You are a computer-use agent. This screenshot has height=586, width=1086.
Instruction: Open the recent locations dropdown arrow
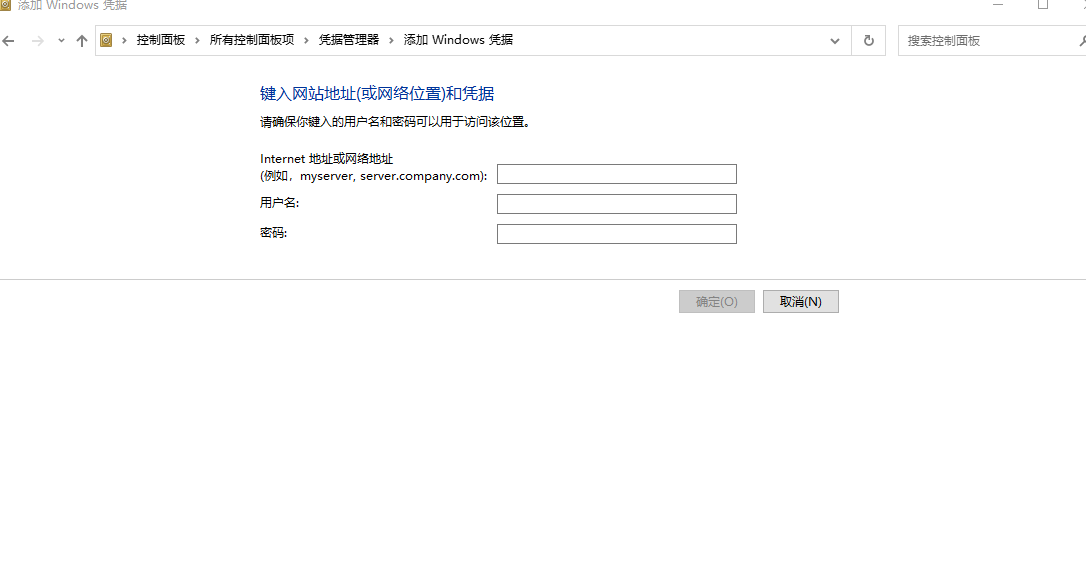pos(61,41)
